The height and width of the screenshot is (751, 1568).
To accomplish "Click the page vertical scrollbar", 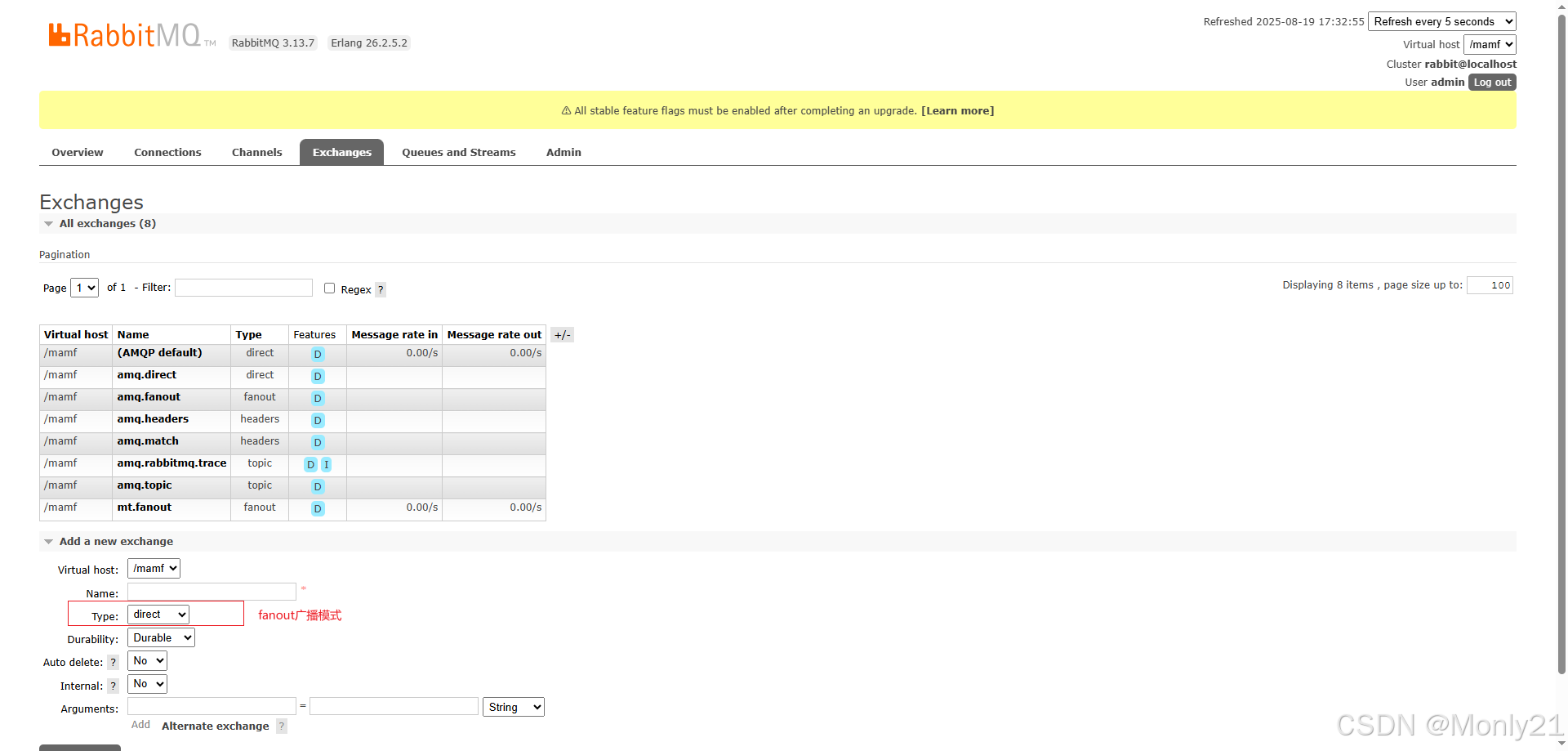I will pyautogui.click(x=1561, y=343).
